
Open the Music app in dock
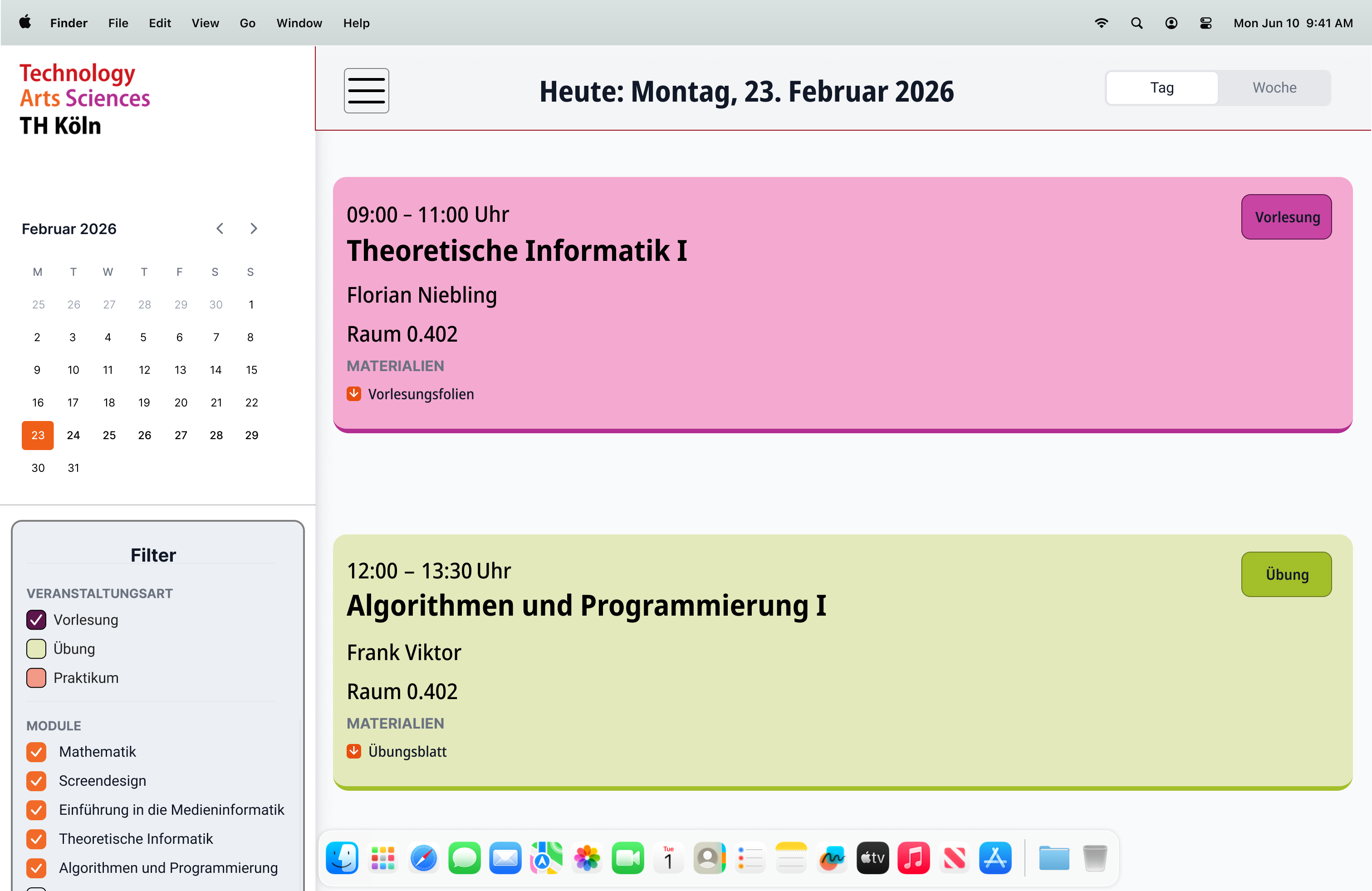[913, 858]
